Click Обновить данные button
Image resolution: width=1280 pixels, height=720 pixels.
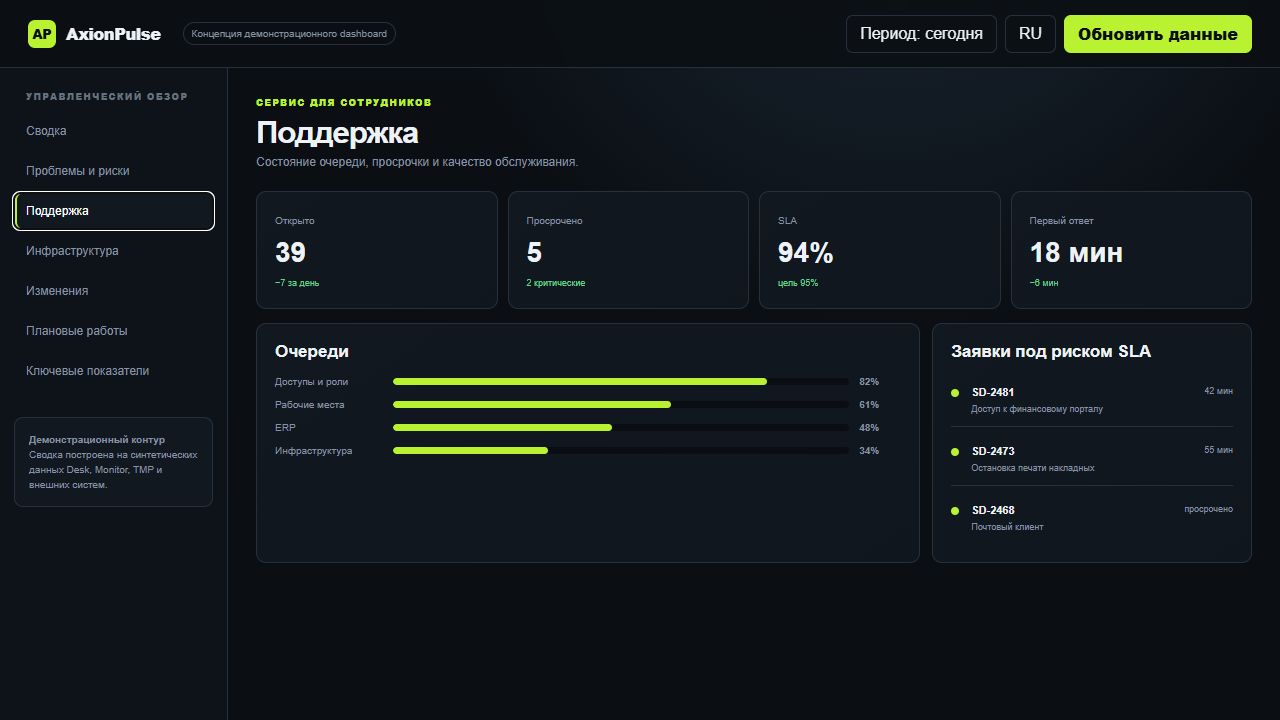[x=1158, y=34]
